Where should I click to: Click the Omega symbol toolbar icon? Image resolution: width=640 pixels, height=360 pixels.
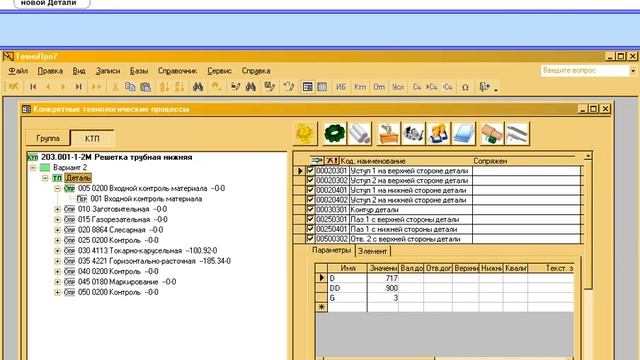pos(465,87)
